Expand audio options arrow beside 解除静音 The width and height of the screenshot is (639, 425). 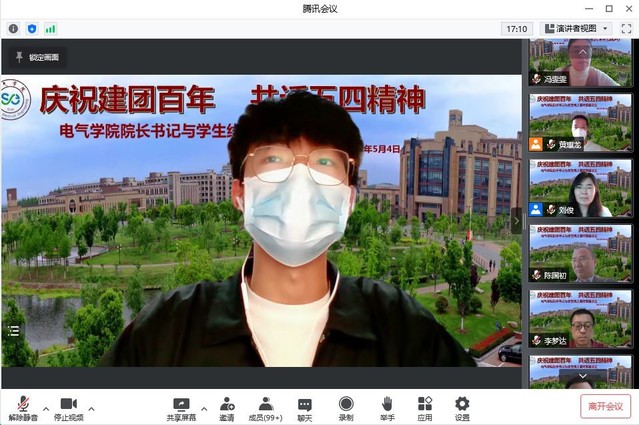click(x=46, y=408)
